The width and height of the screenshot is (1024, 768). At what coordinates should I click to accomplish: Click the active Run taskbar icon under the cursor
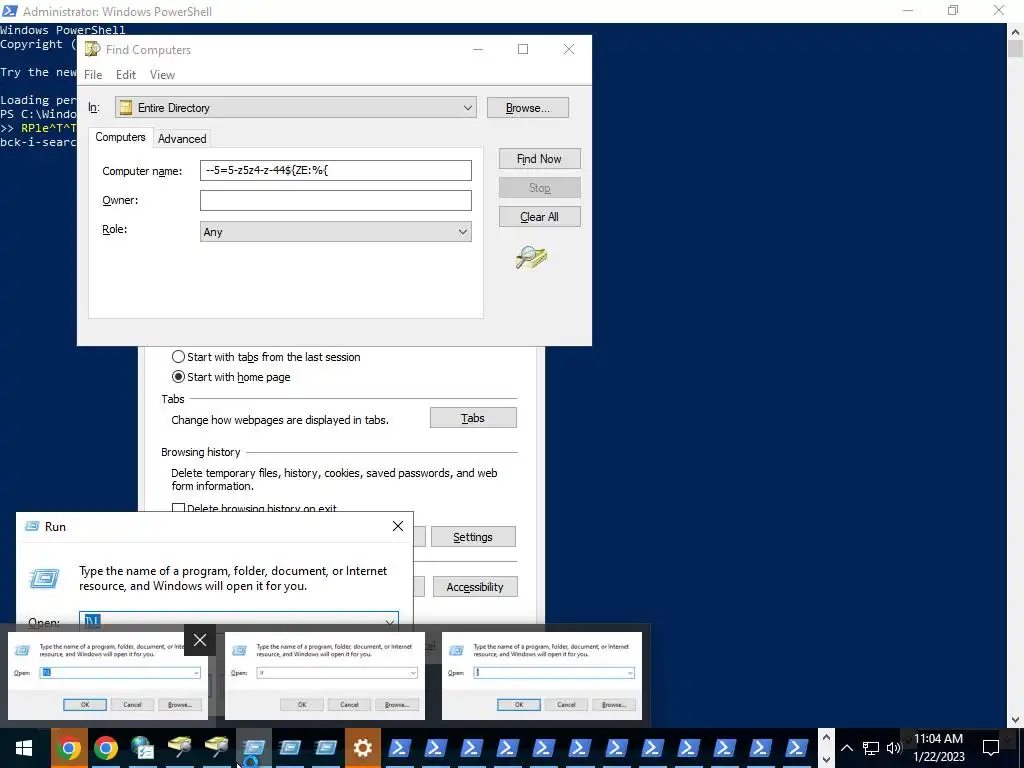253,748
